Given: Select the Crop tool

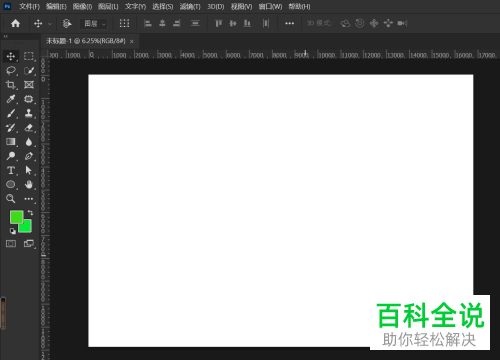Looking at the screenshot, I should (11, 85).
